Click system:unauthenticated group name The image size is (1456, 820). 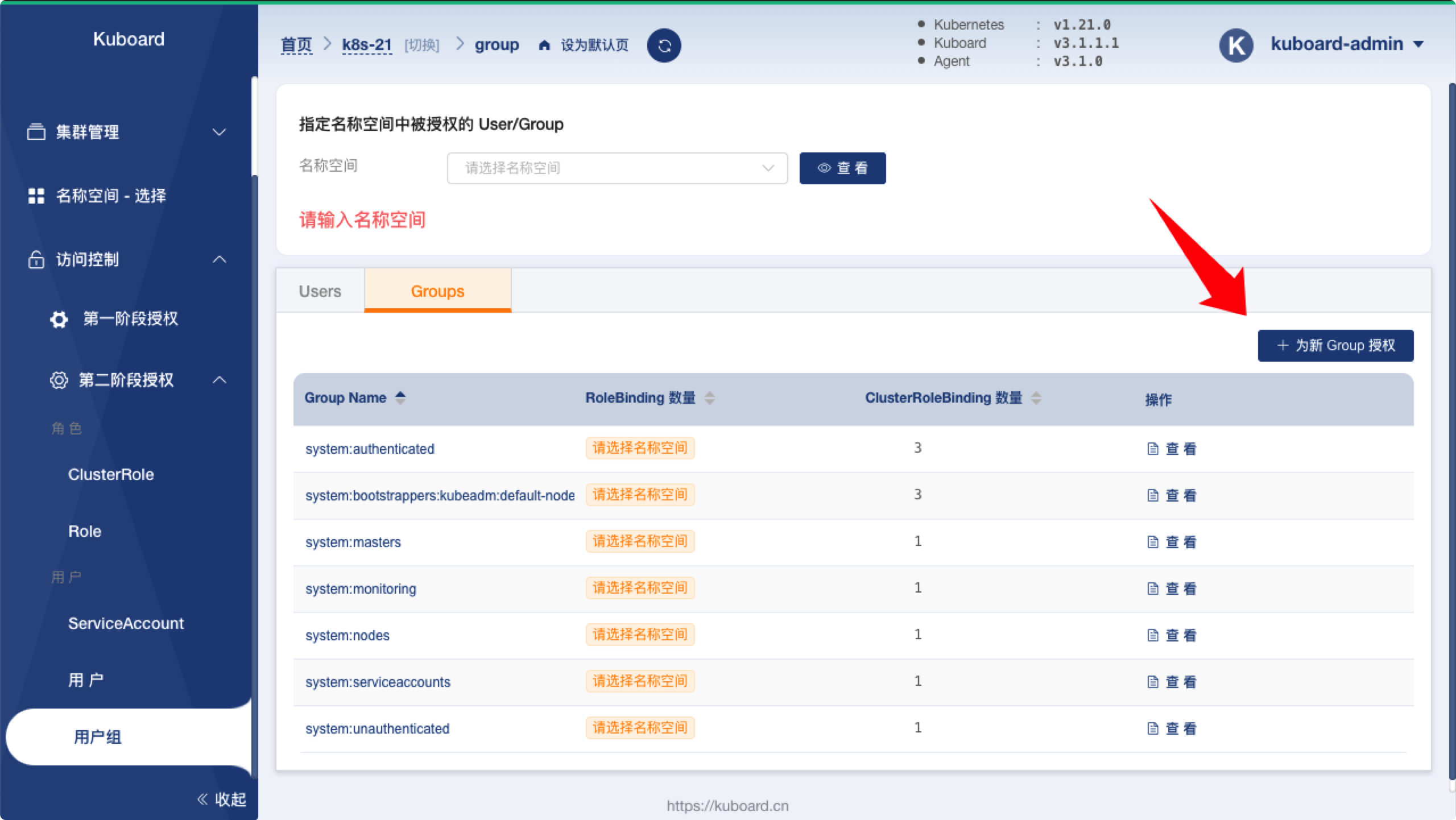(377, 728)
